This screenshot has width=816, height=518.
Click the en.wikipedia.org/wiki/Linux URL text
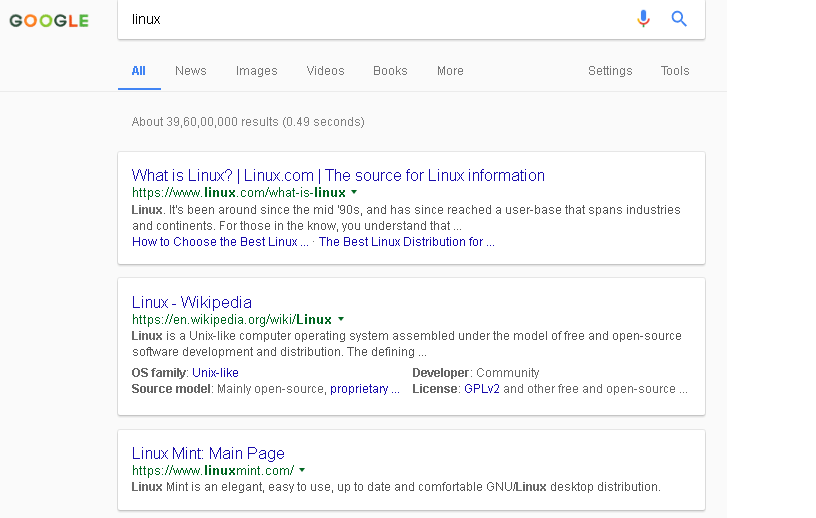pyautogui.click(x=232, y=320)
